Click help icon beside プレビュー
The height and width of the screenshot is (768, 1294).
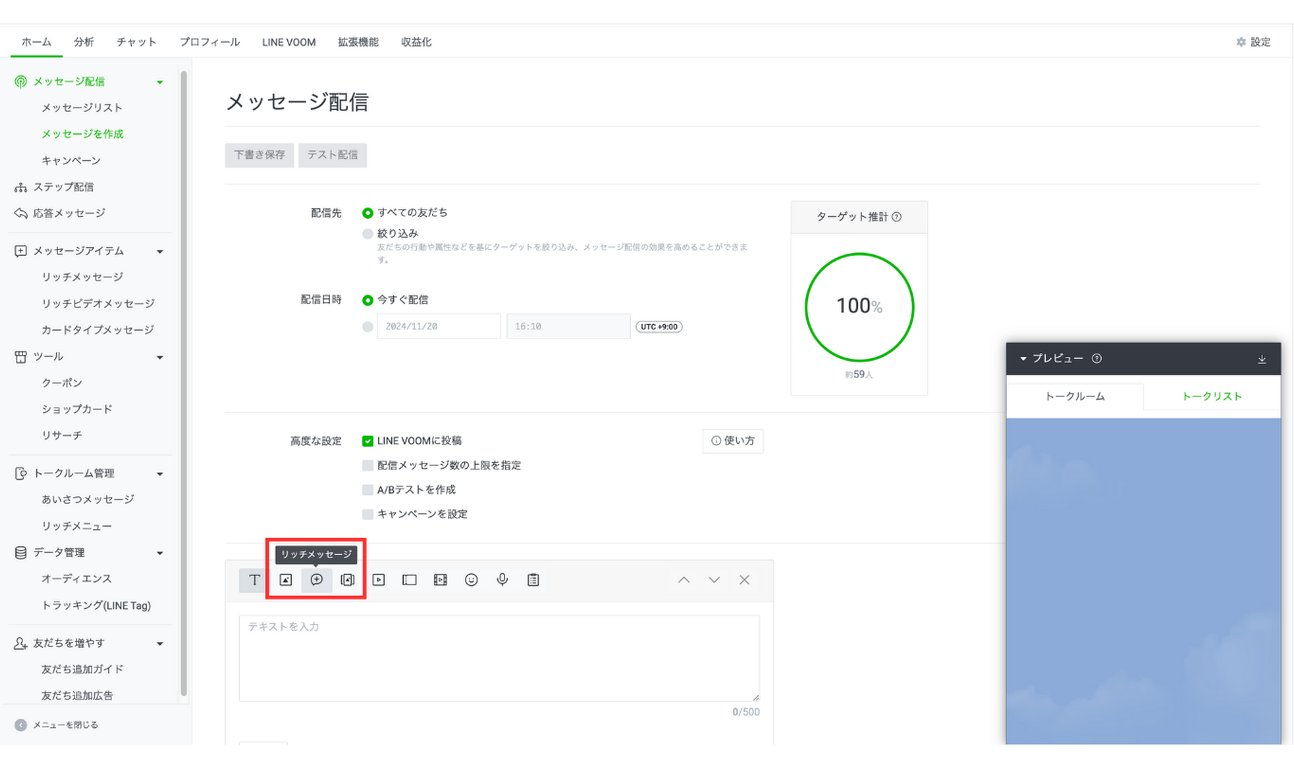tap(1097, 359)
